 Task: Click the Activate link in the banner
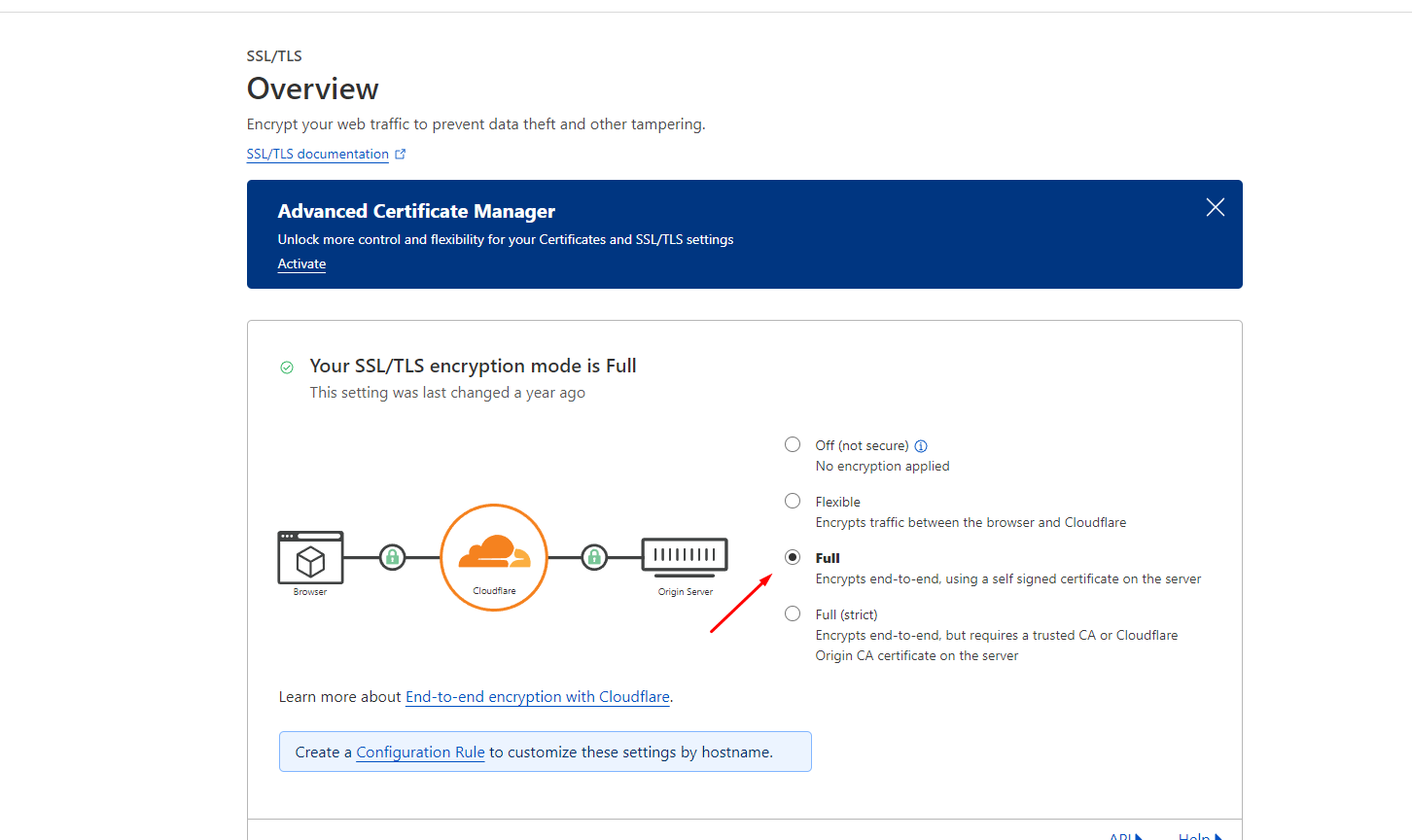(301, 263)
